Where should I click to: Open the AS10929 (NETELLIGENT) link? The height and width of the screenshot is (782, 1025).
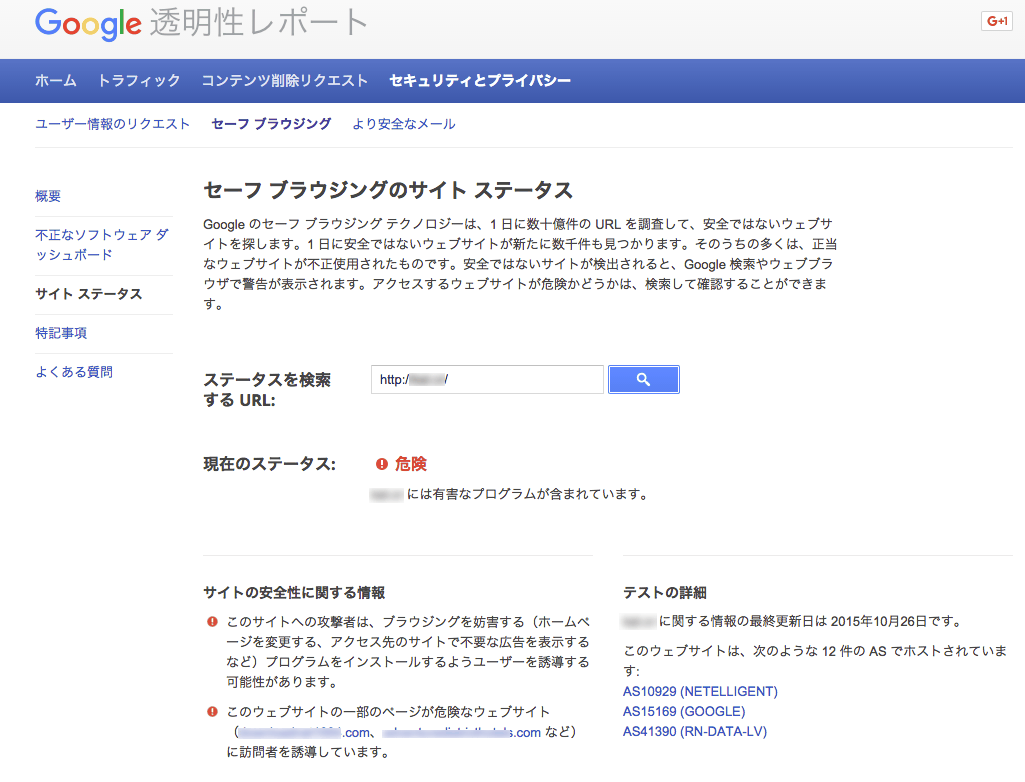coord(700,691)
